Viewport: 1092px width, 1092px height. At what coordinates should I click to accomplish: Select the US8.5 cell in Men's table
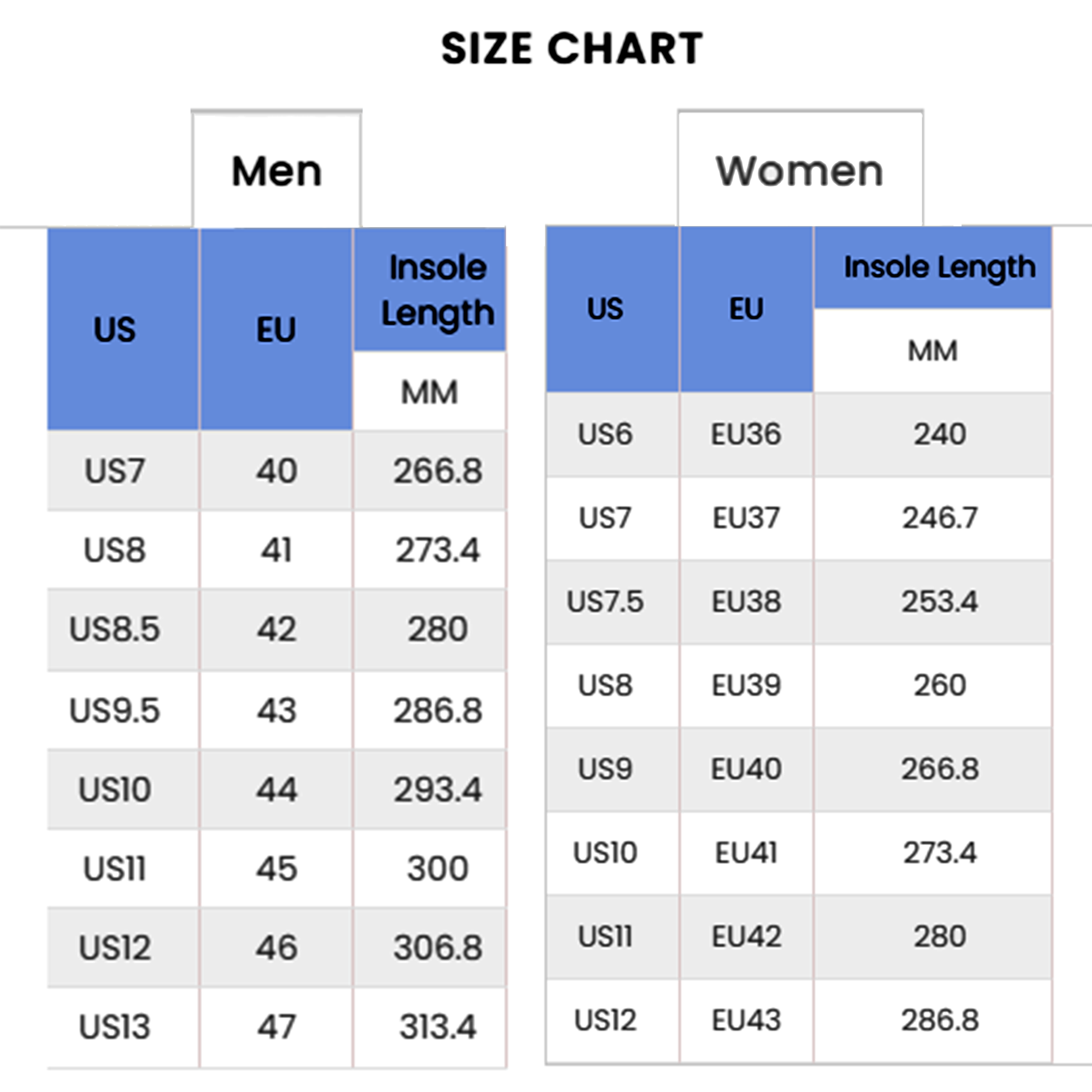tap(115, 629)
